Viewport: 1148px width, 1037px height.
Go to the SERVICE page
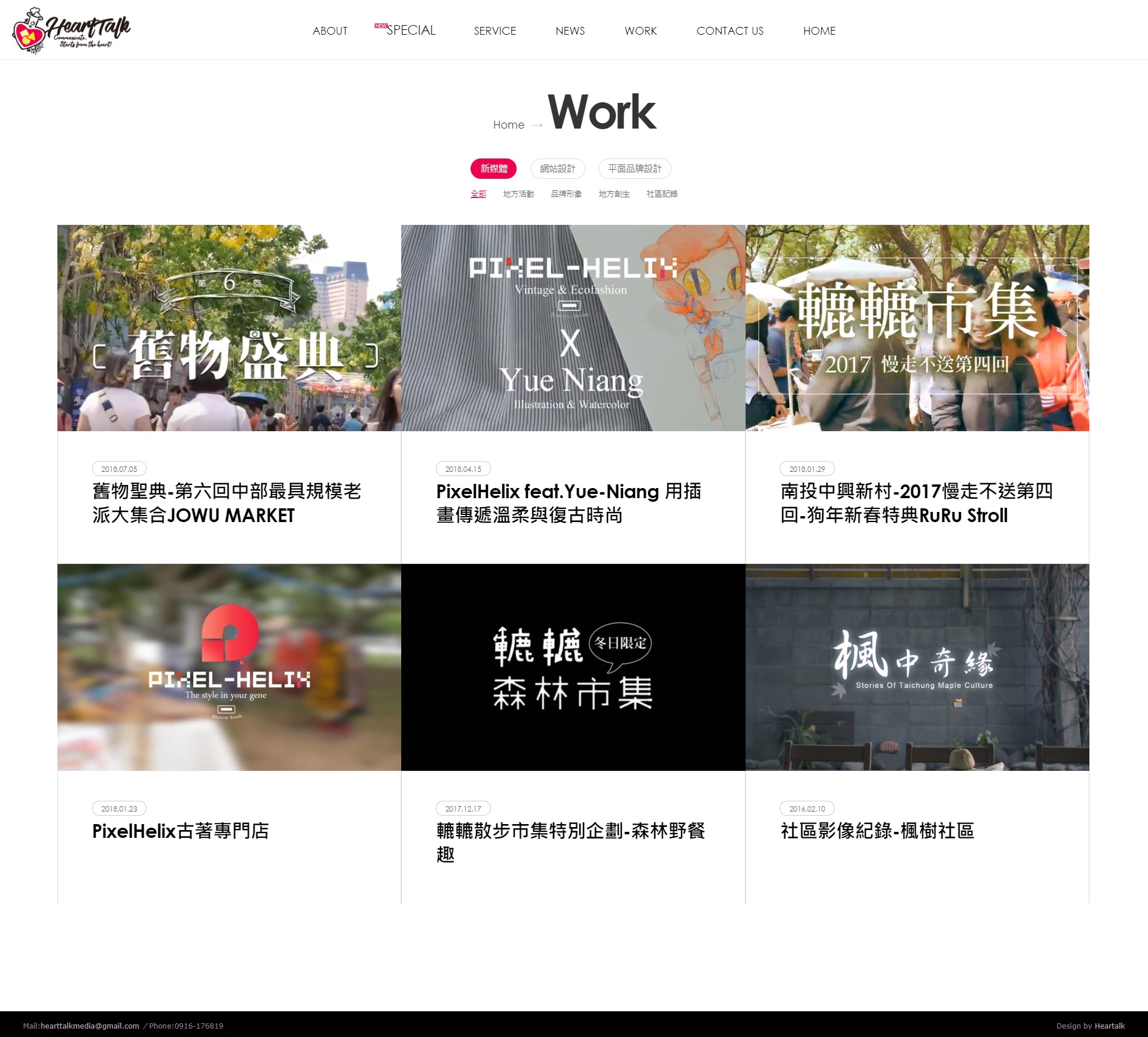[x=494, y=30]
